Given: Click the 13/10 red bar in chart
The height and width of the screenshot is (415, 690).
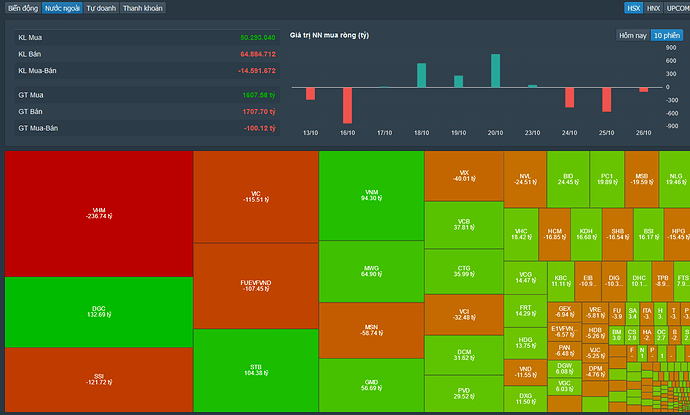Looking at the screenshot, I should coord(310,94).
